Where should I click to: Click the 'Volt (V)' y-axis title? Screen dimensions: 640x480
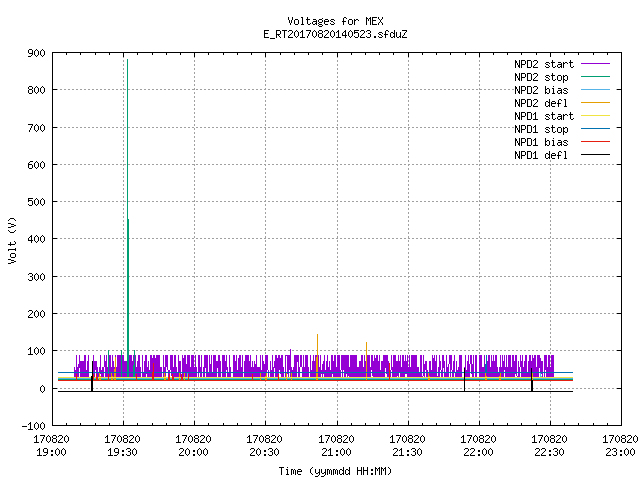(x=12, y=240)
